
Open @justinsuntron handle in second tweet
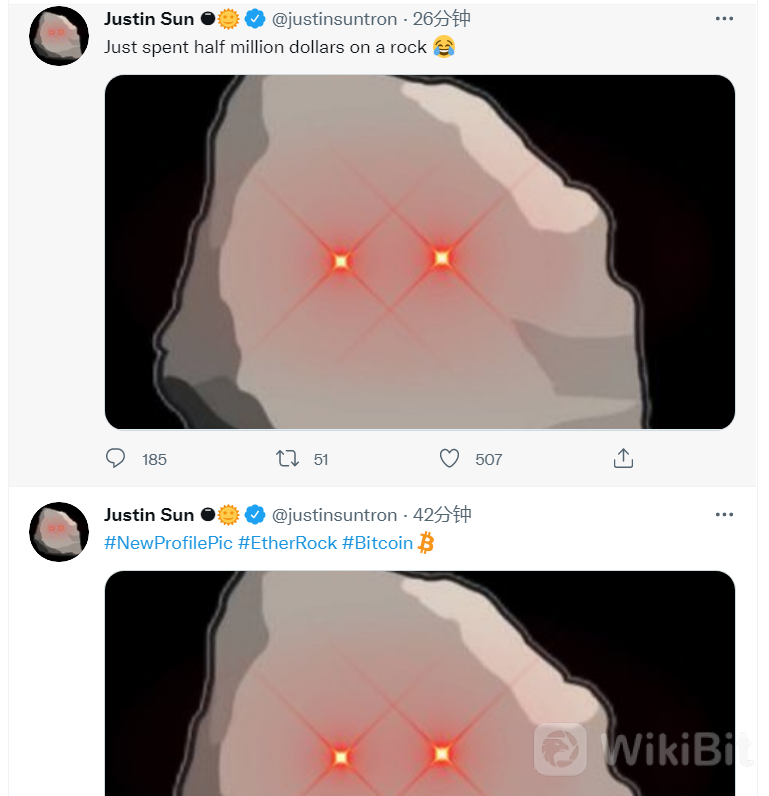(335, 515)
